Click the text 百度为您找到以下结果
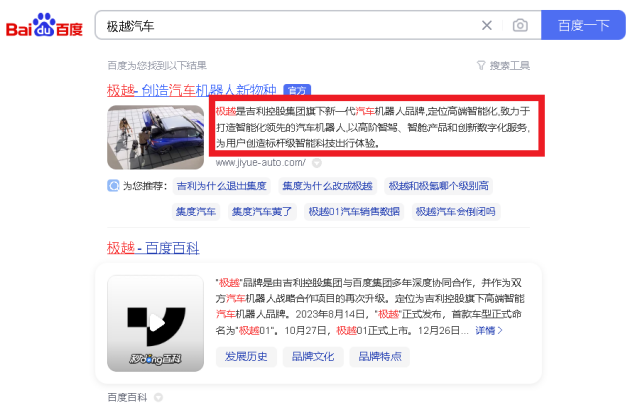The height and width of the screenshot is (403, 640). [x=157, y=65]
